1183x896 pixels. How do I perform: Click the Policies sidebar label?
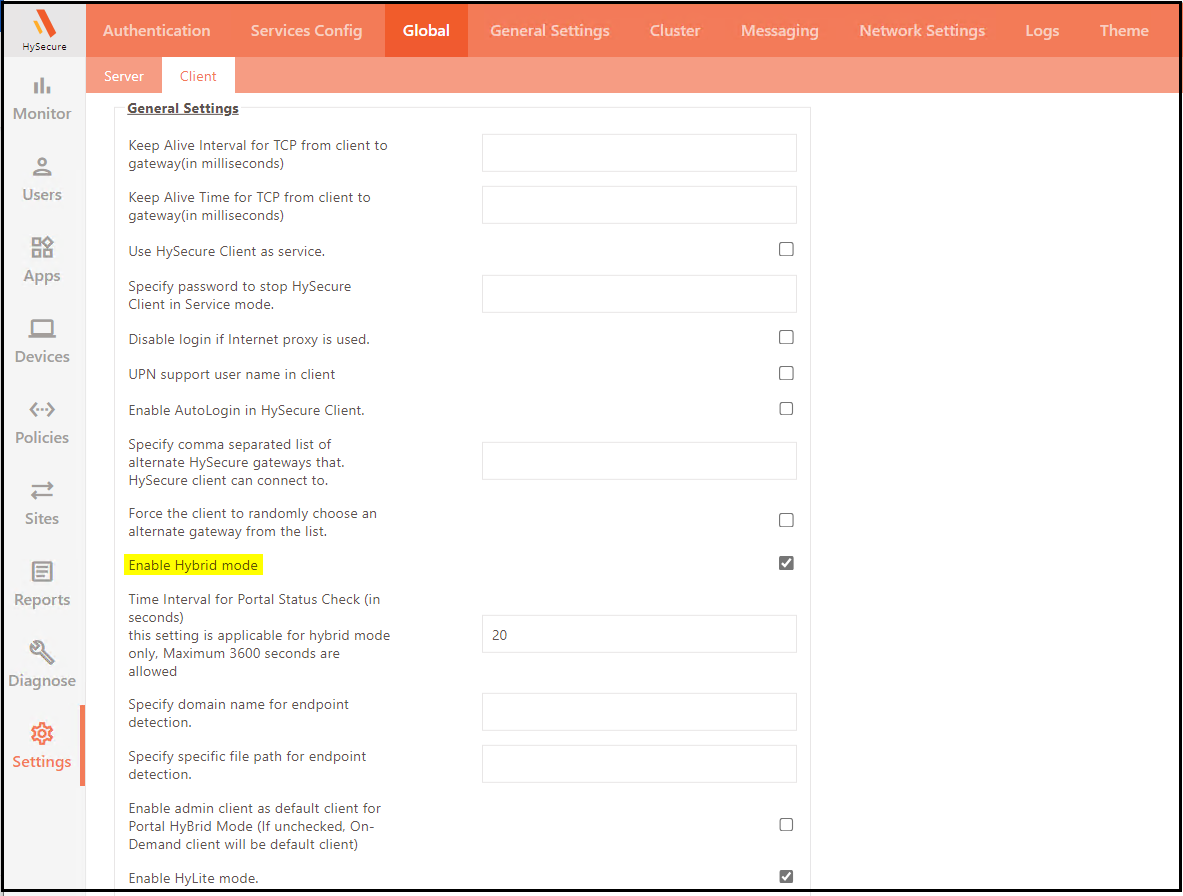(x=42, y=437)
